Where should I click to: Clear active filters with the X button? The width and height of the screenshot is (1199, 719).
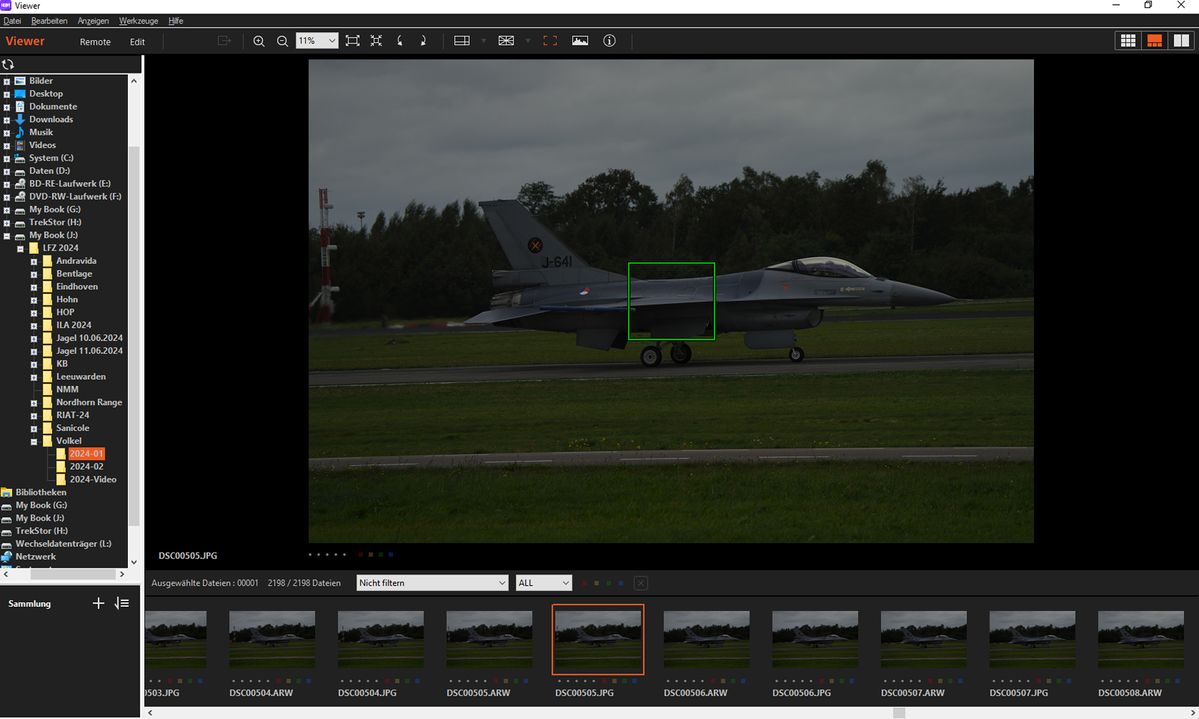[x=640, y=583]
